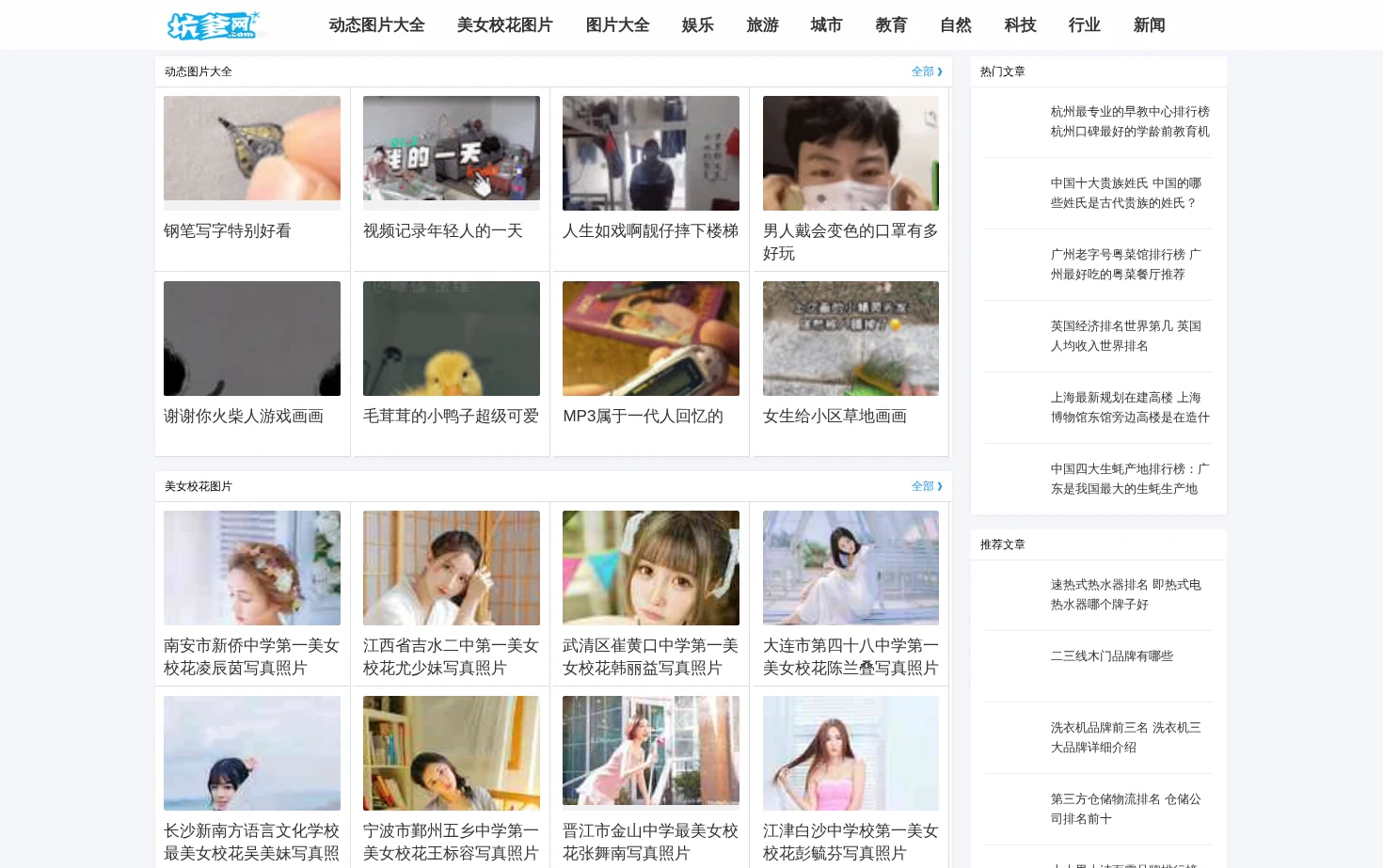Open the 江西省吉水二中 photo thumbnail

click(x=452, y=567)
